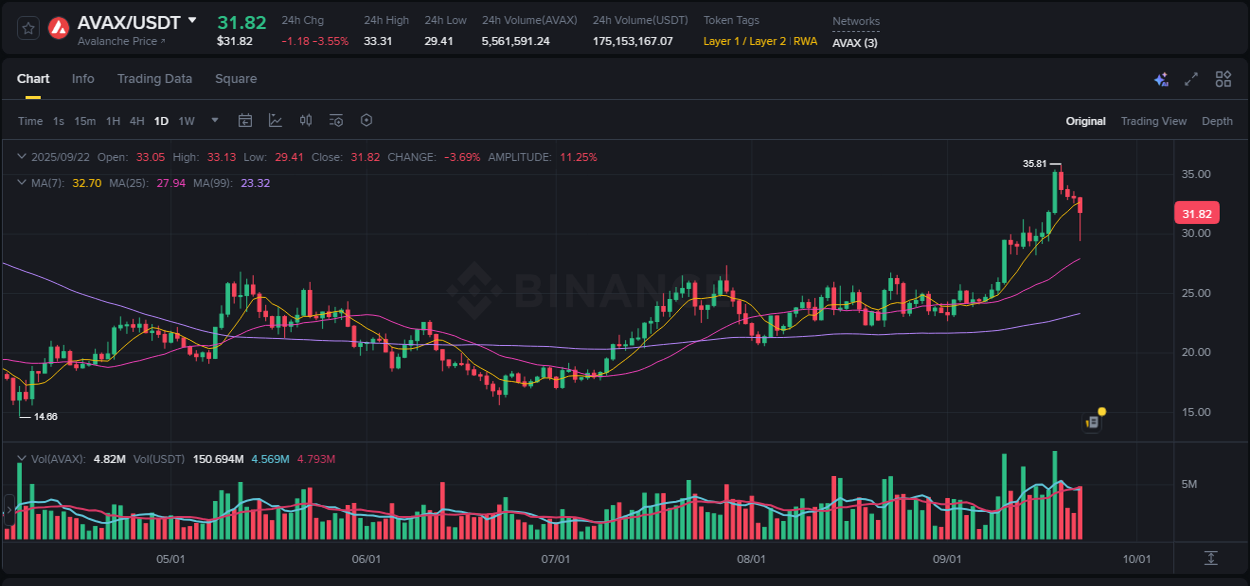This screenshot has width=1250, height=586.
Task: Favorite AVAX/USDT with the star toggle
Action: pyautogui.click(x=27, y=28)
